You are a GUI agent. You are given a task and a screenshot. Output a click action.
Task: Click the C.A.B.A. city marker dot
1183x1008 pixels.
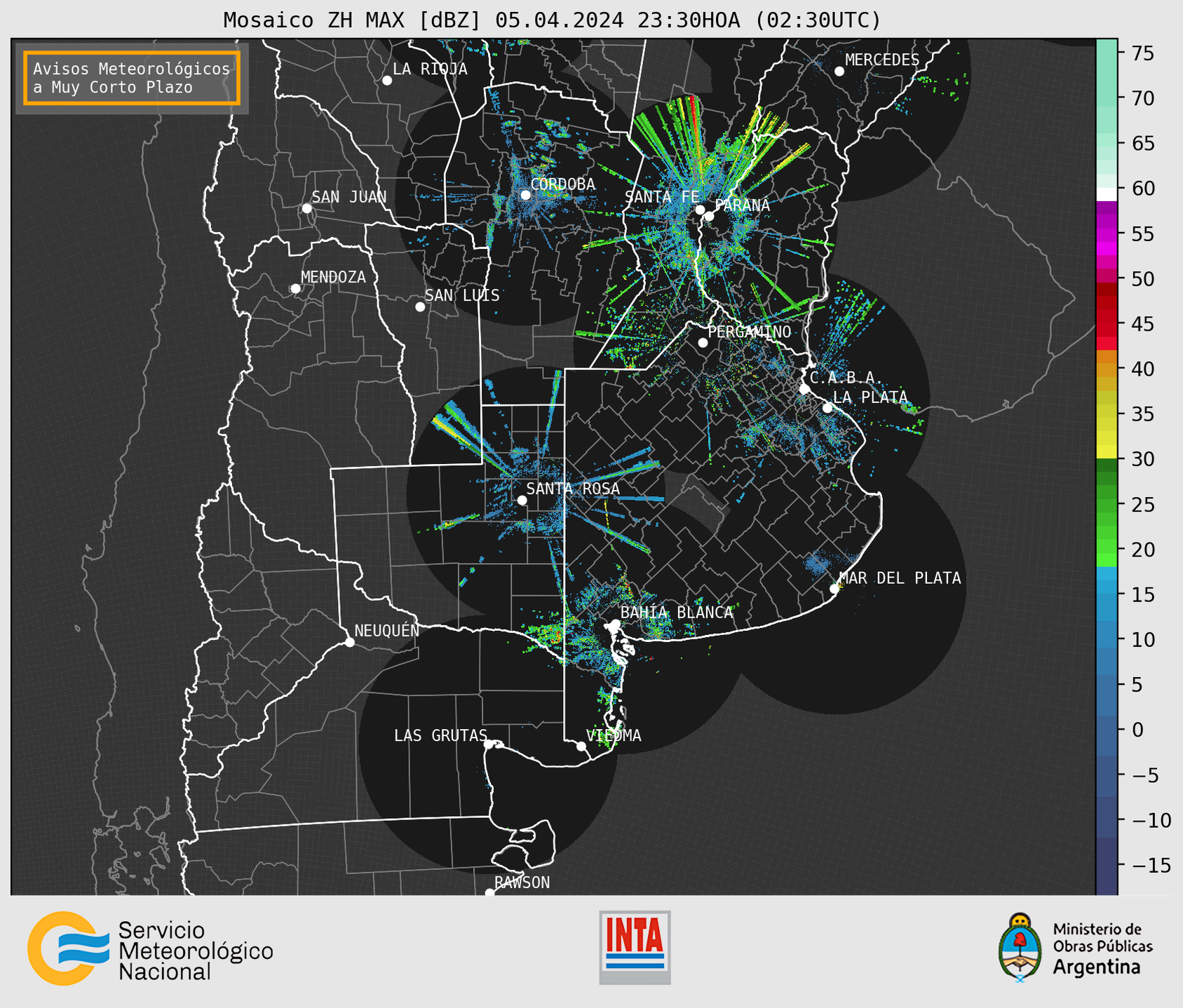[805, 389]
